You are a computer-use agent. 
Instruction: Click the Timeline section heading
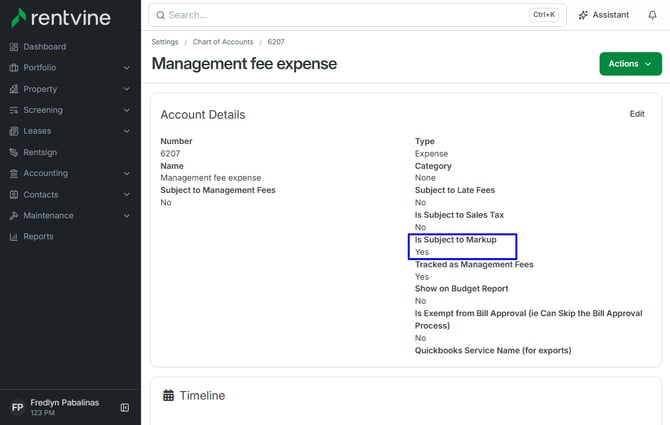coord(202,396)
